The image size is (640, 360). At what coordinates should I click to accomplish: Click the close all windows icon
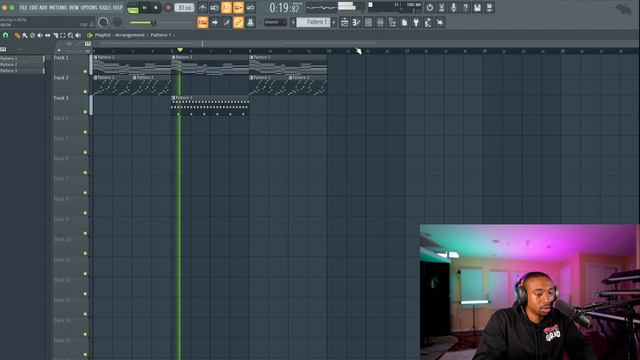(440, 22)
